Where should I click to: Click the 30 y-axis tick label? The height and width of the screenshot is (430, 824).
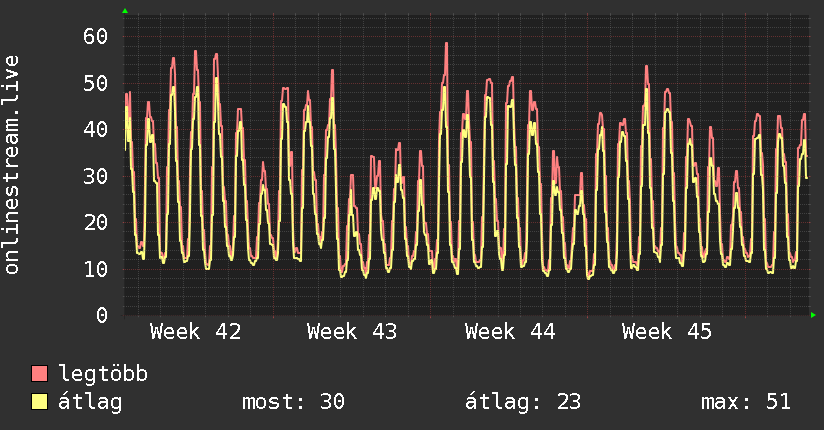click(96, 176)
